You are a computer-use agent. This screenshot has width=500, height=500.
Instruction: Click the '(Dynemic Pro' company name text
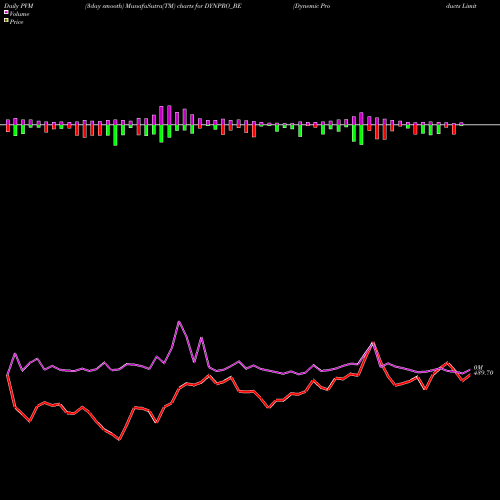click(311, 6)
